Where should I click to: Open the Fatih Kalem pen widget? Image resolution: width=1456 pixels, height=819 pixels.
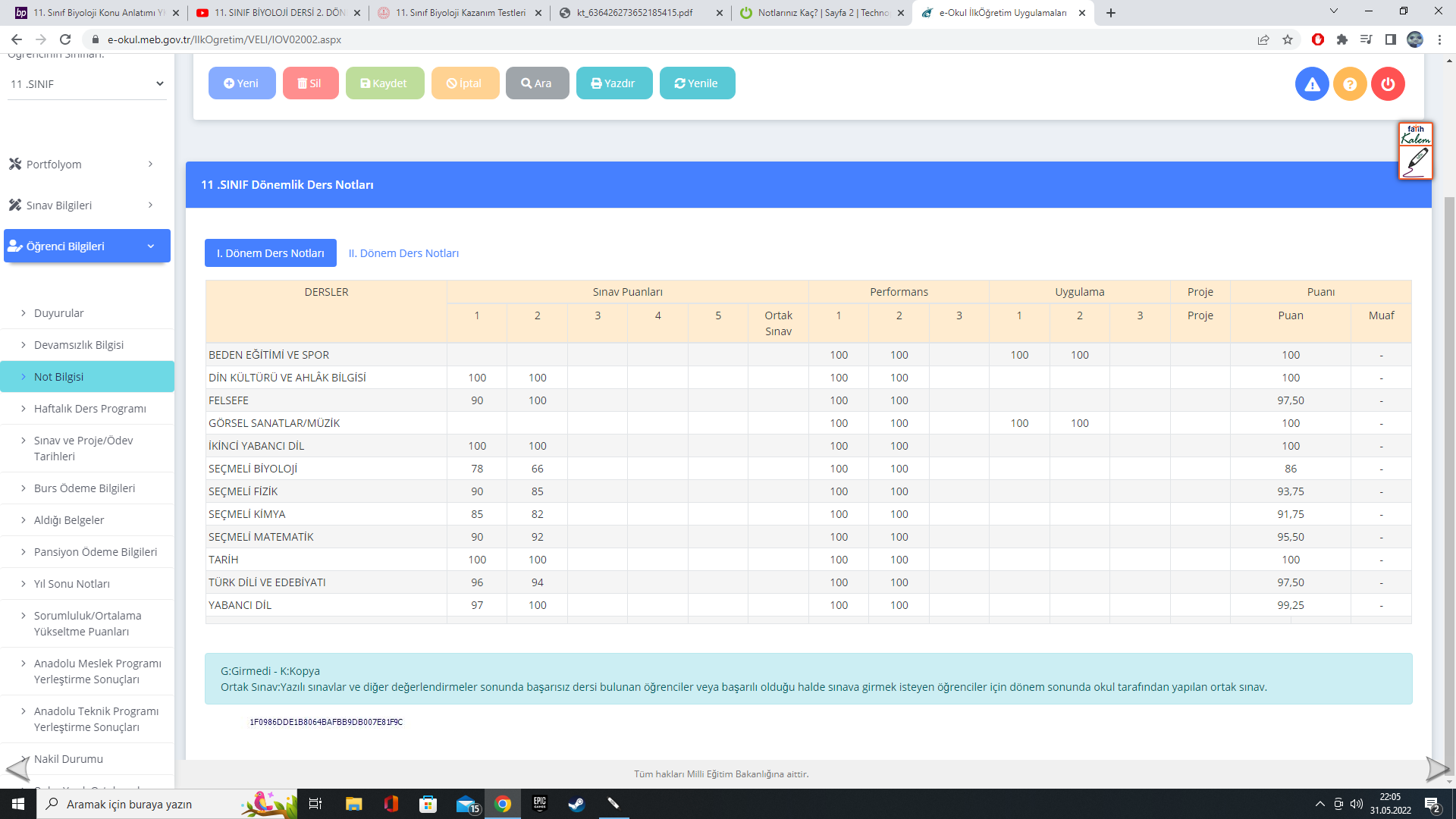[1415, 152]
